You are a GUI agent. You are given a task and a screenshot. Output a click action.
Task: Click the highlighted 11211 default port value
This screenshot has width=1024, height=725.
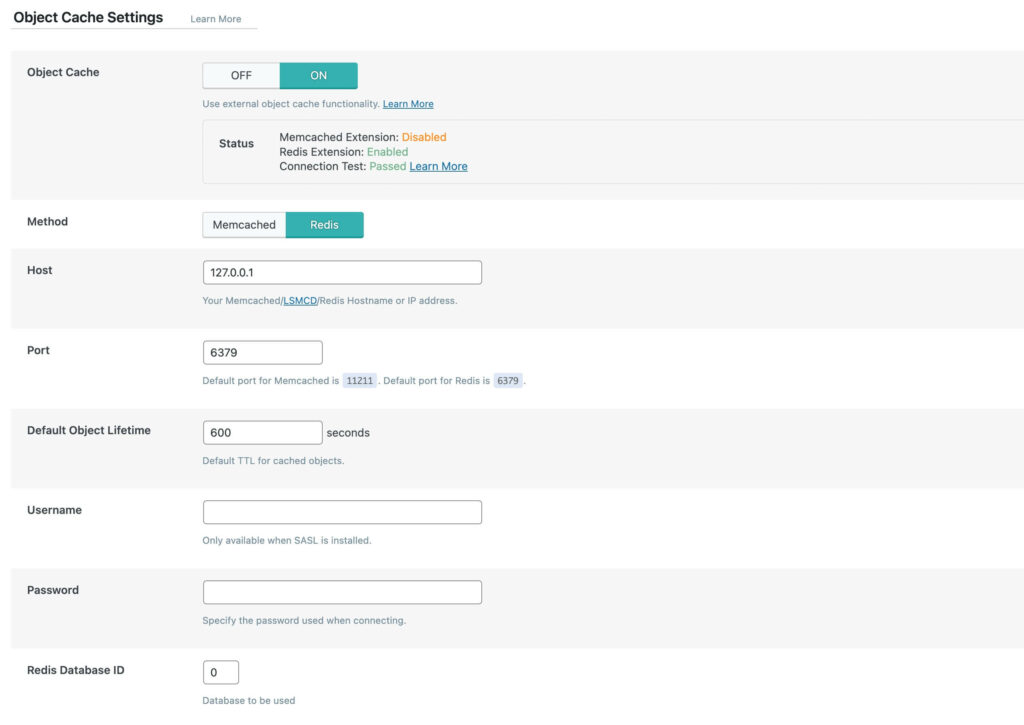(360, 380)
